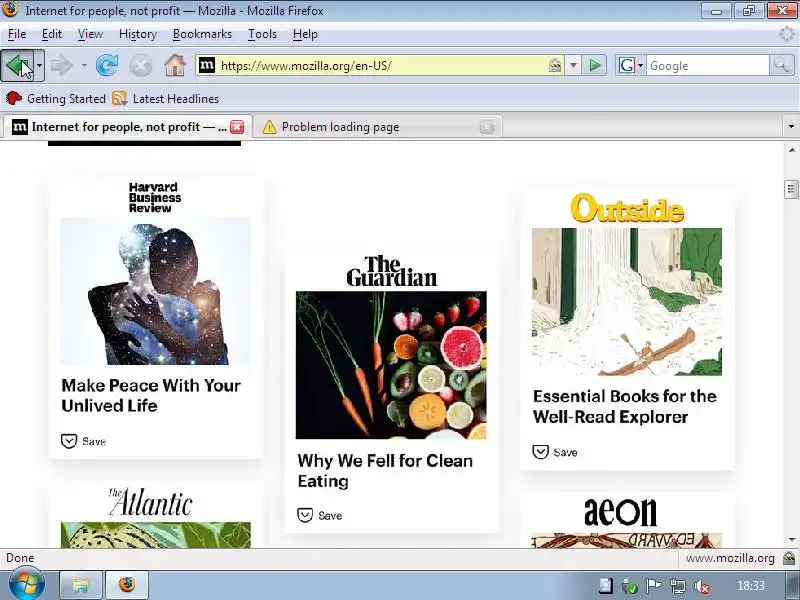
Task: Click the green Go button
Action: pos(594,65)
